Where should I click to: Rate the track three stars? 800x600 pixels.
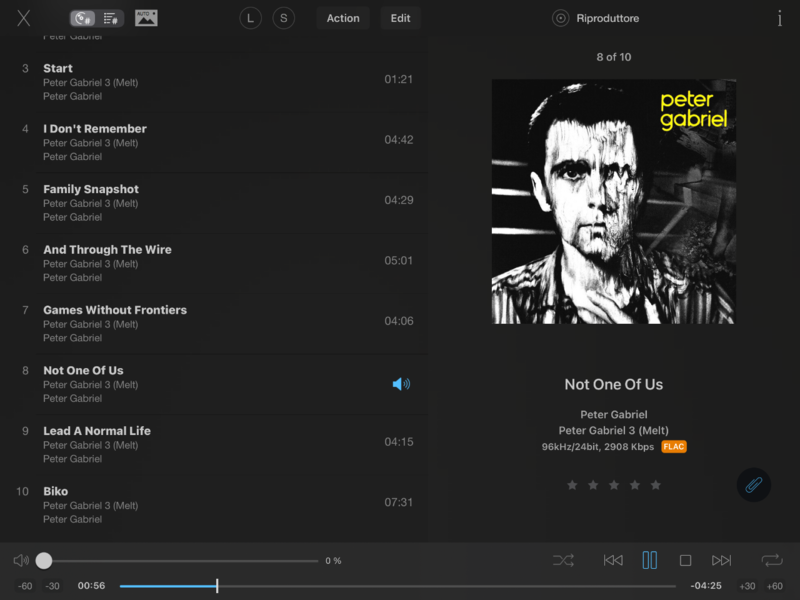[614, 485]
